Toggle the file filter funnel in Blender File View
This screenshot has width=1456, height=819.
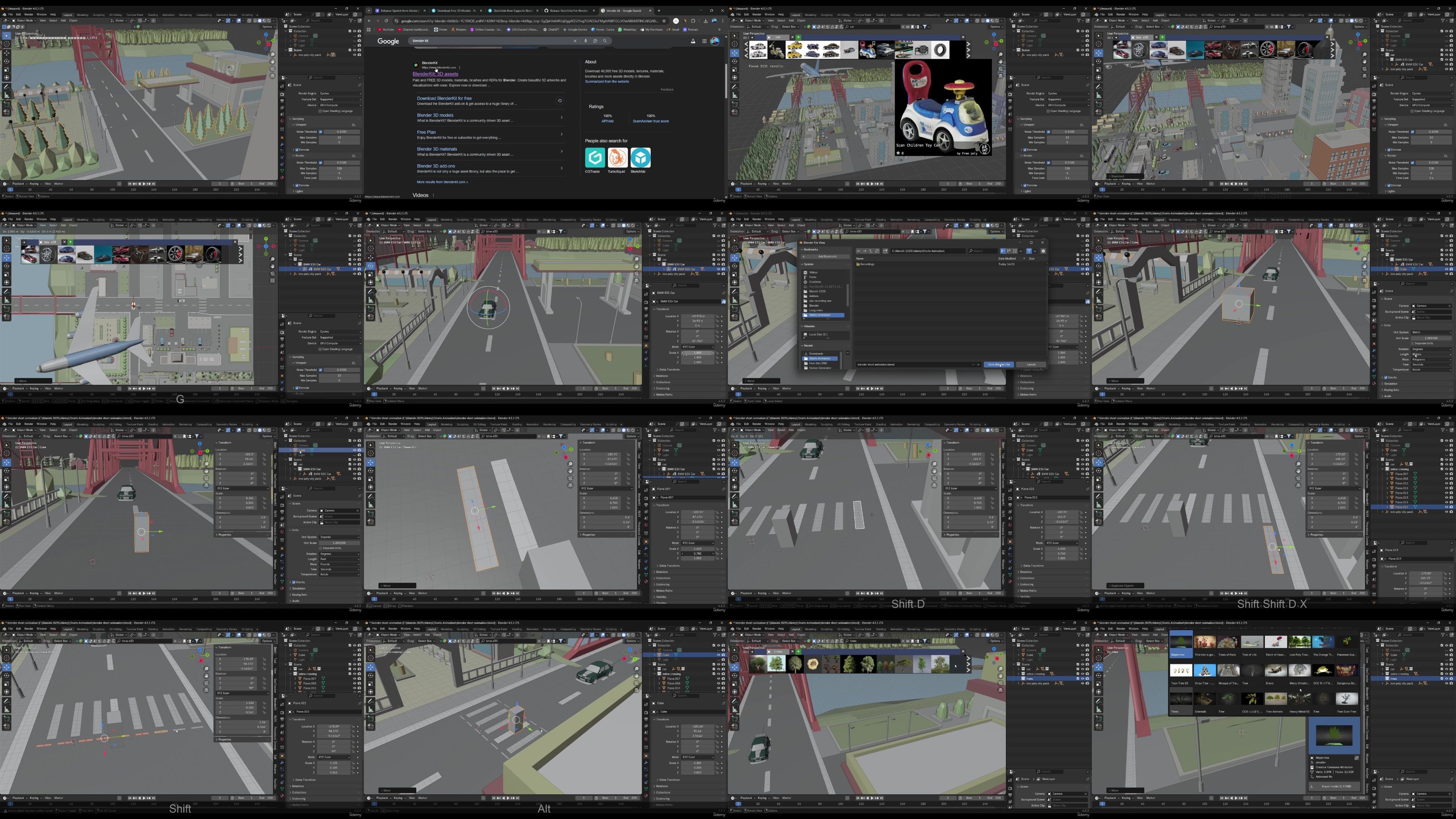point(1029,251)
